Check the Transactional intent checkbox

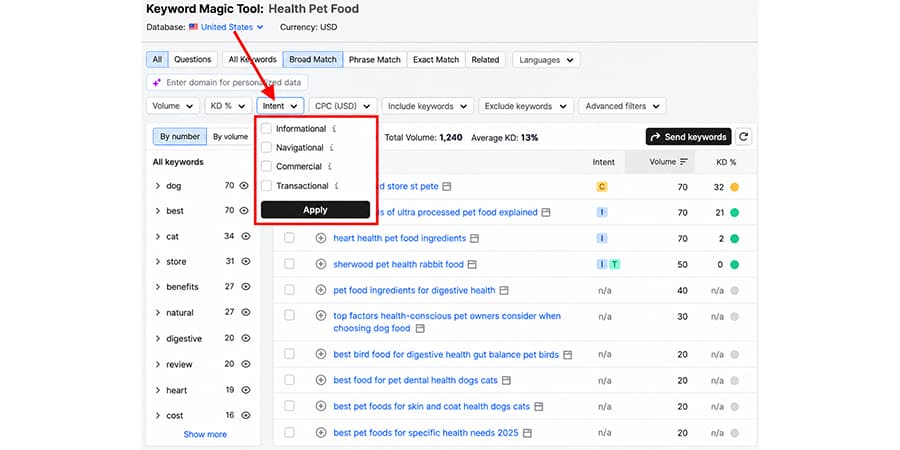point(266,185)
